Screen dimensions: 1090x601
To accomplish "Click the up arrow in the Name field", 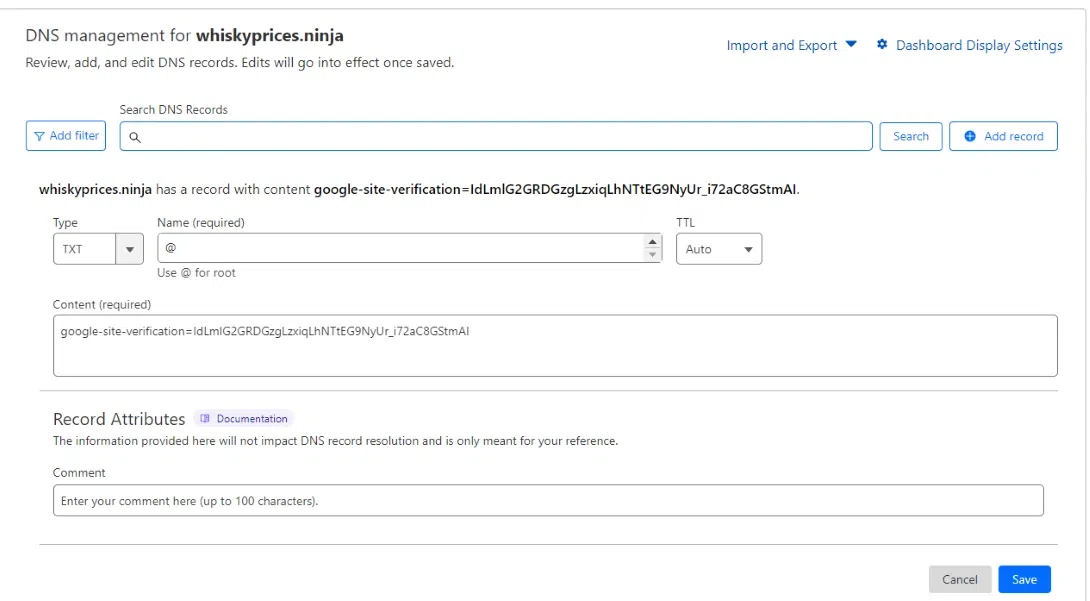I will coord(653,242).
